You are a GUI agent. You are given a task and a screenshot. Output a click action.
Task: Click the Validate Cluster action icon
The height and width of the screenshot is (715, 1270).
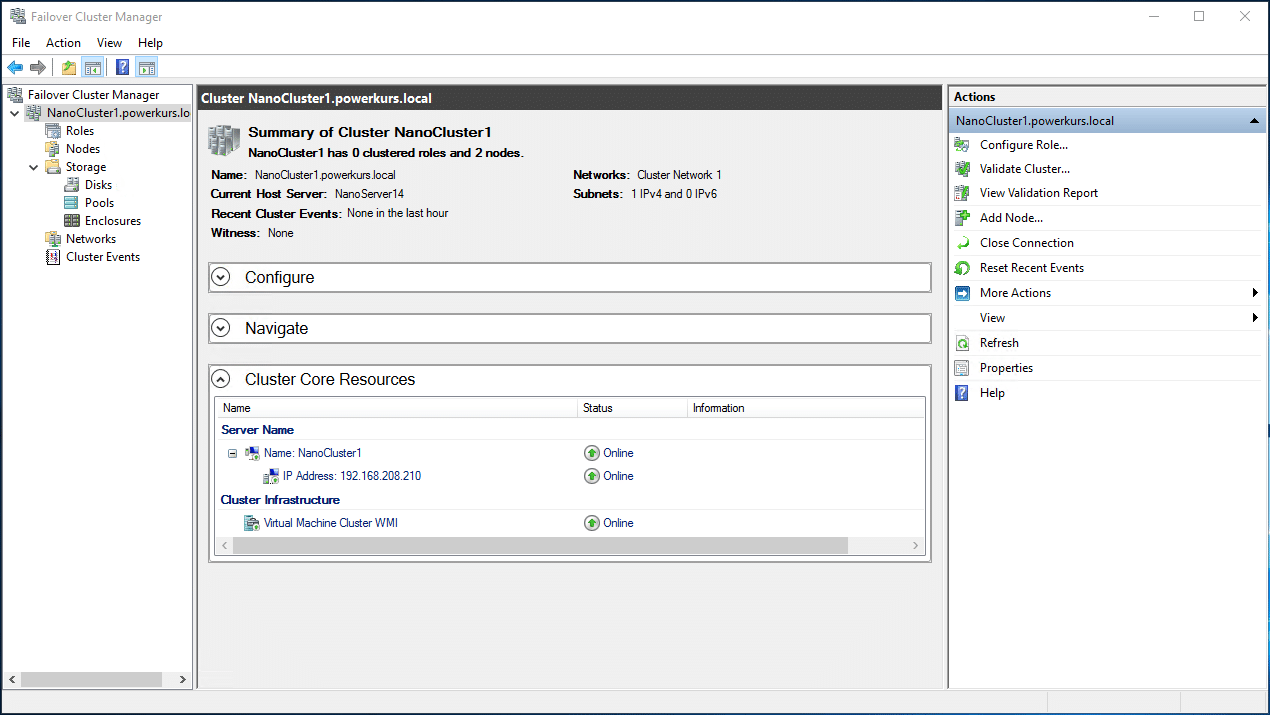pyautogui.click(x=962, y=169)
